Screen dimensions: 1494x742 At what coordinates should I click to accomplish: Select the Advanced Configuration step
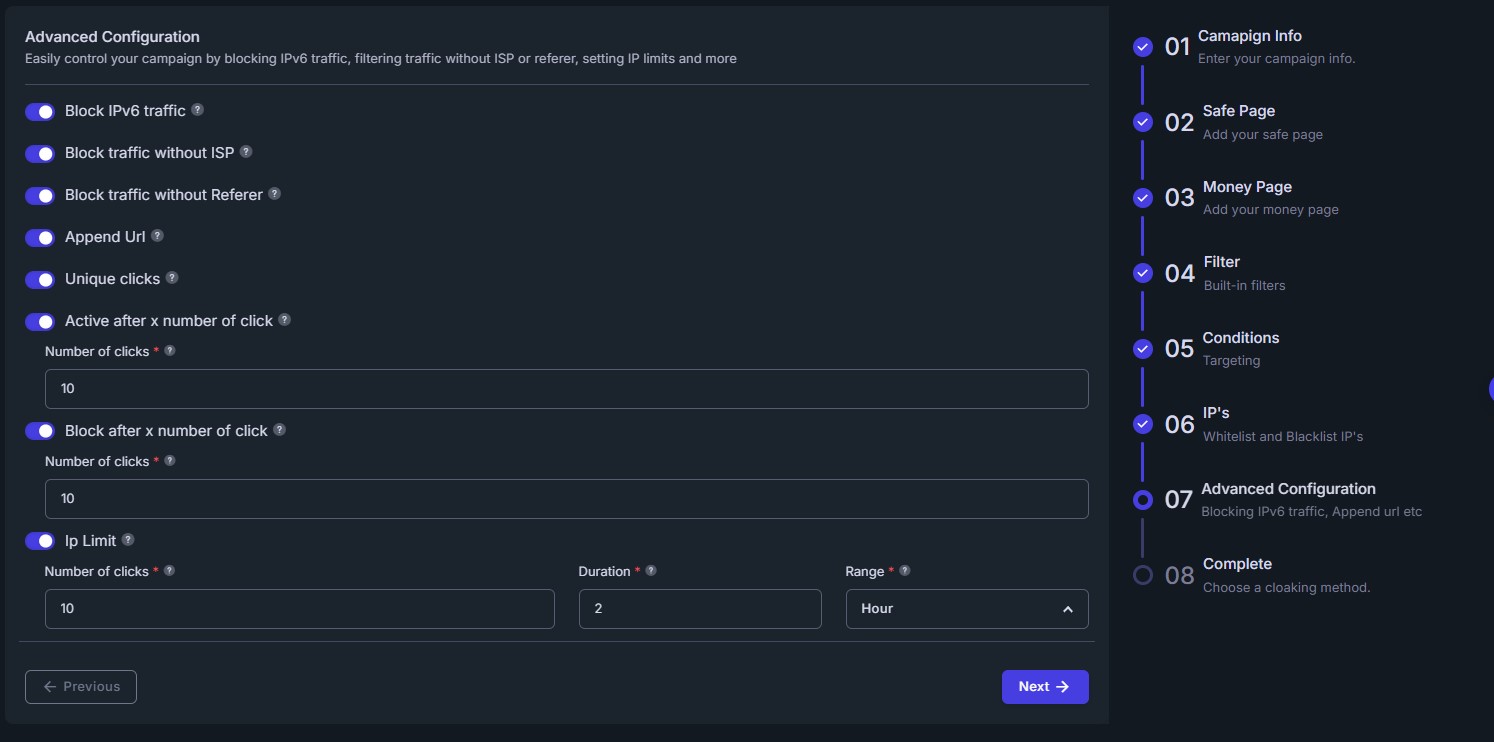1288,489
